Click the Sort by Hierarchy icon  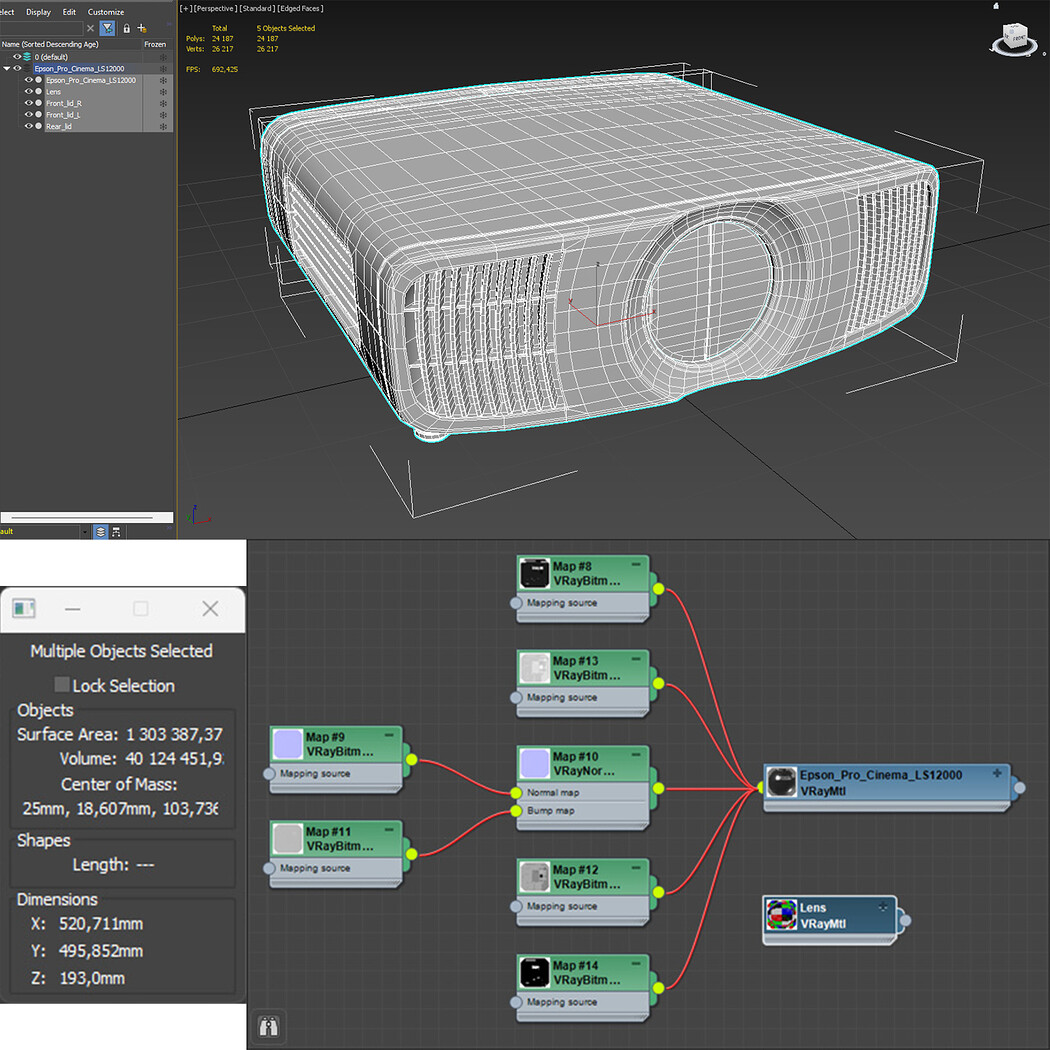point(116,532)
